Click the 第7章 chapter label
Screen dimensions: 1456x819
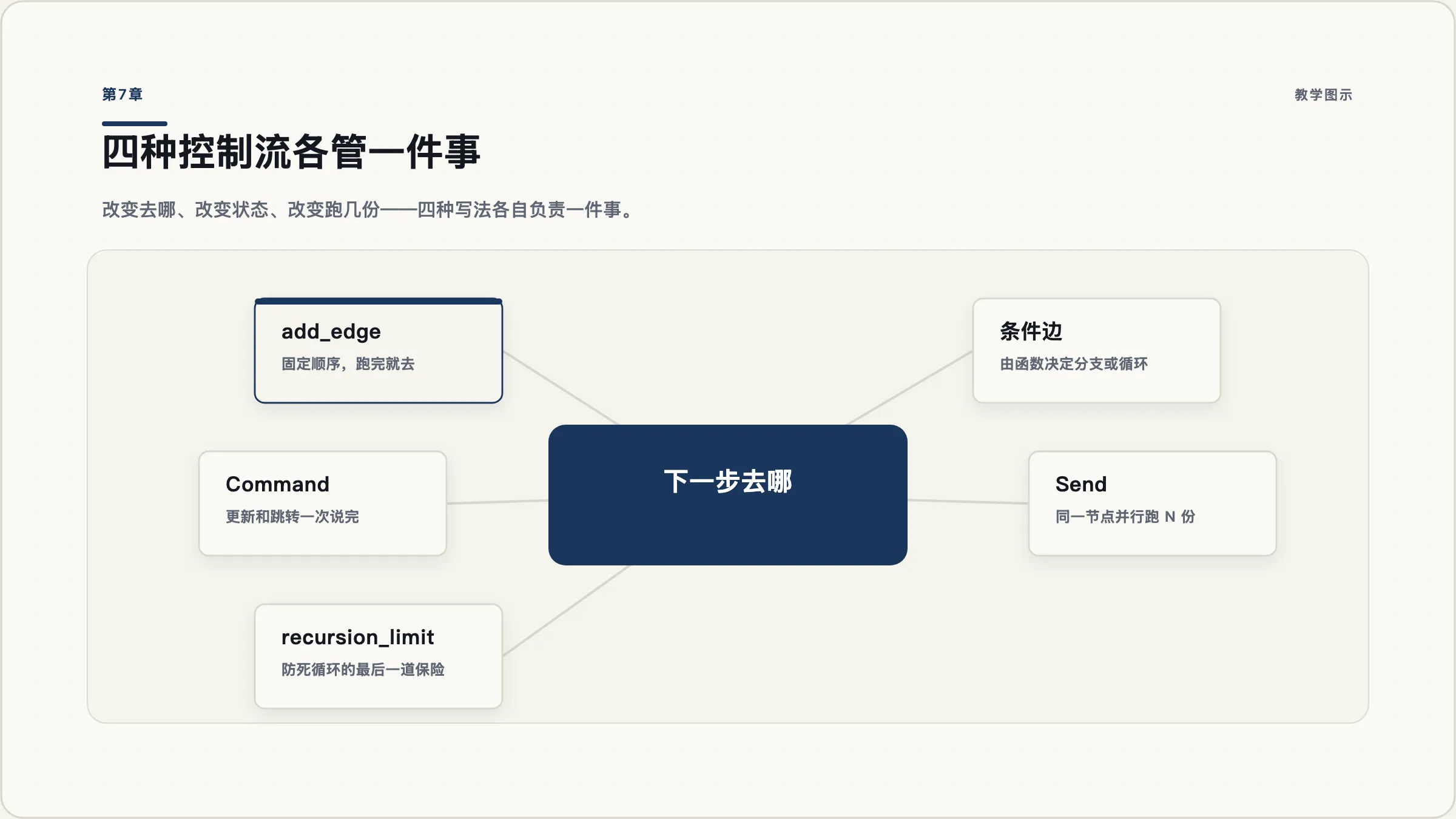pyautogui.click(x=123, y=95)
